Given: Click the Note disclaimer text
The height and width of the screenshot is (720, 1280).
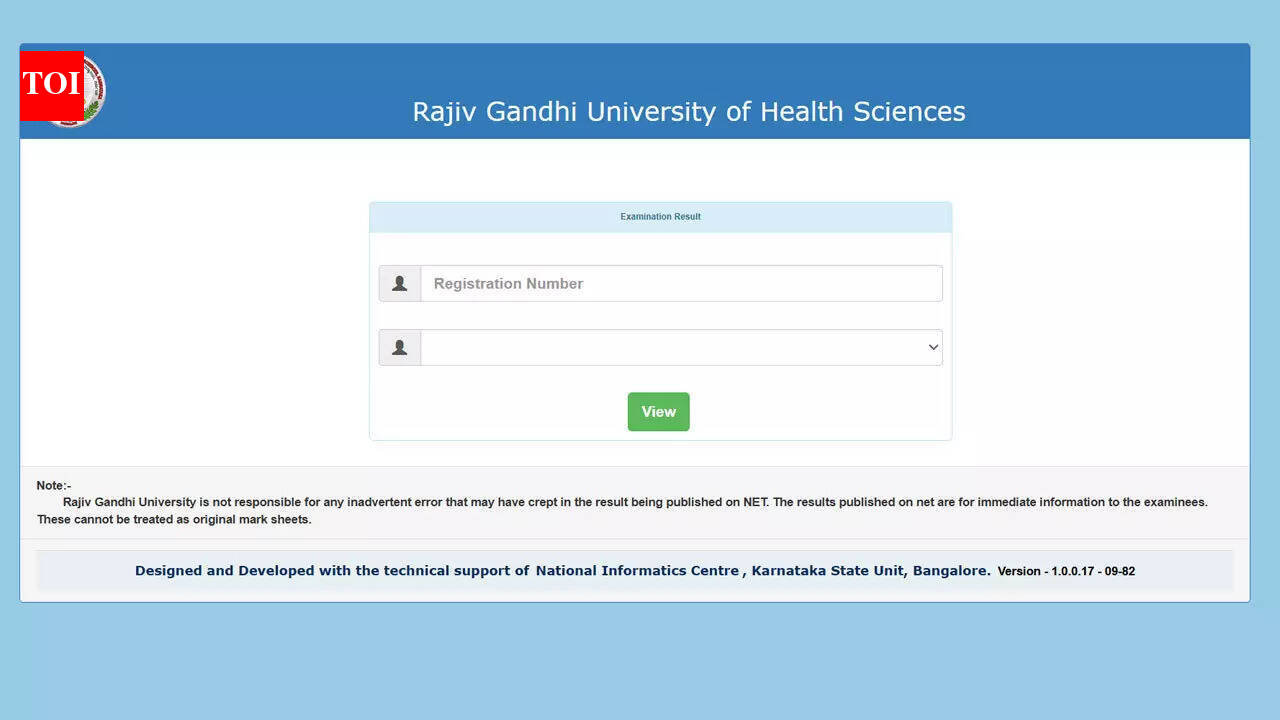Looking at the screenshot, I should click(620, 502).
